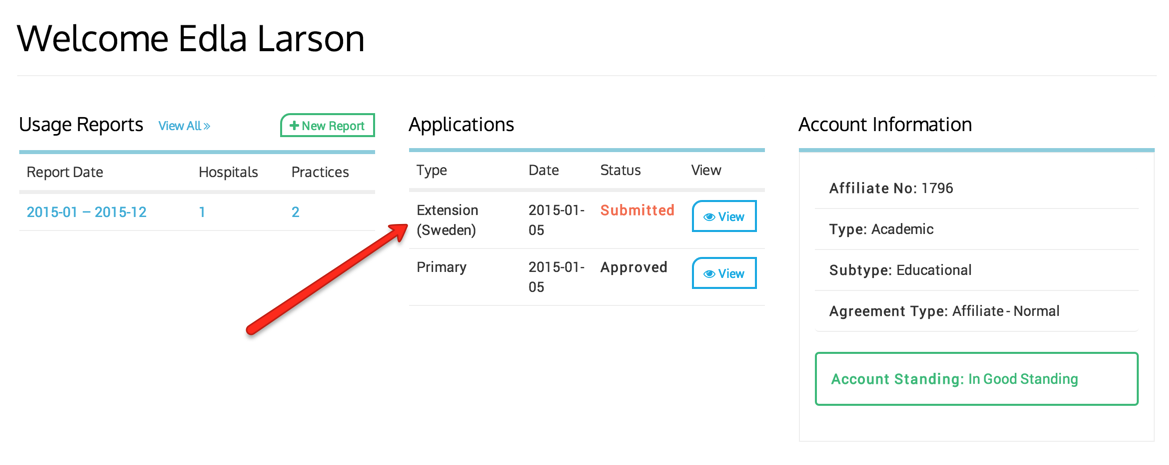Create a New Report

[328, 126]
